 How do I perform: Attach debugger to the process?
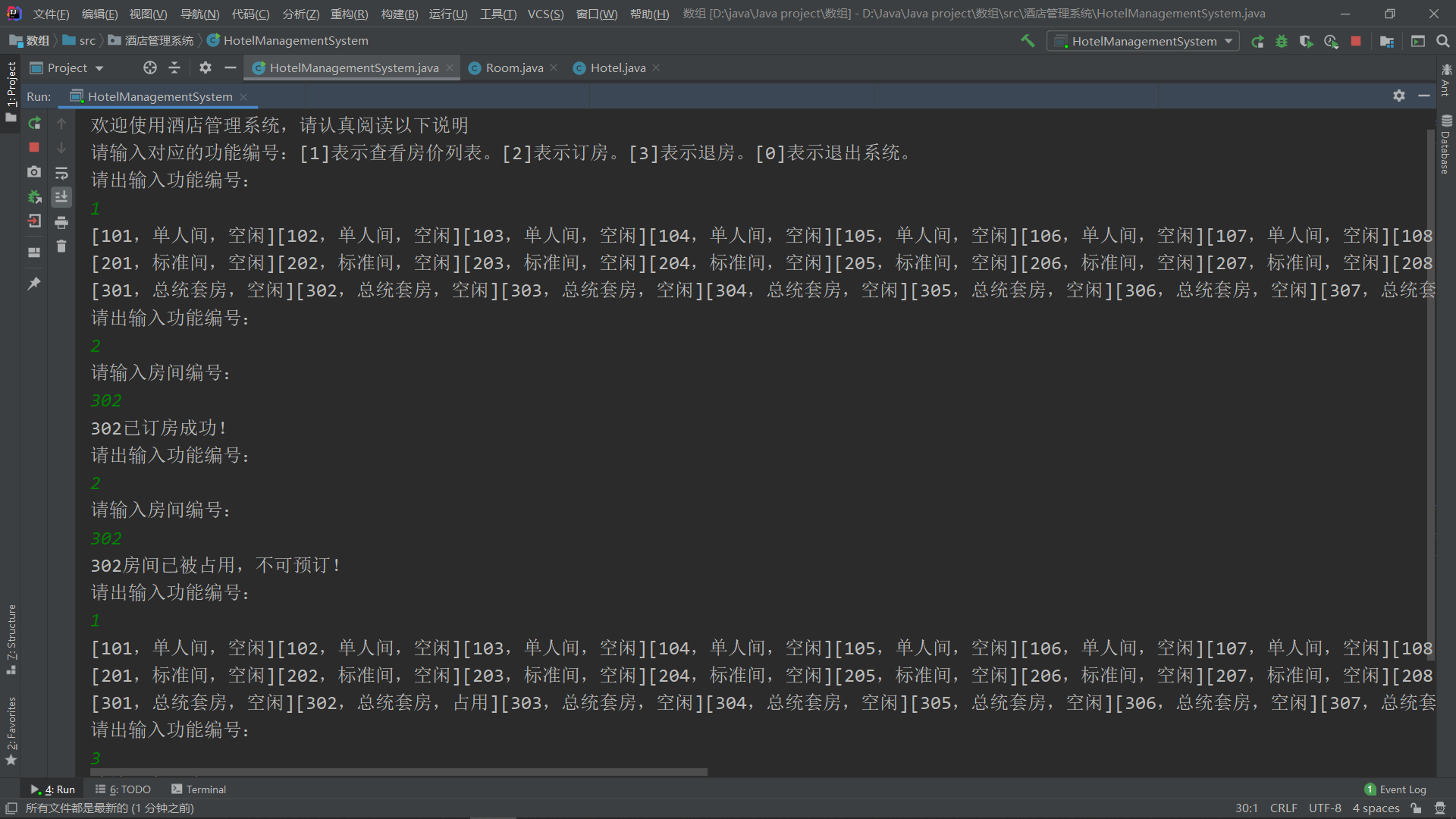coord(34,197)
